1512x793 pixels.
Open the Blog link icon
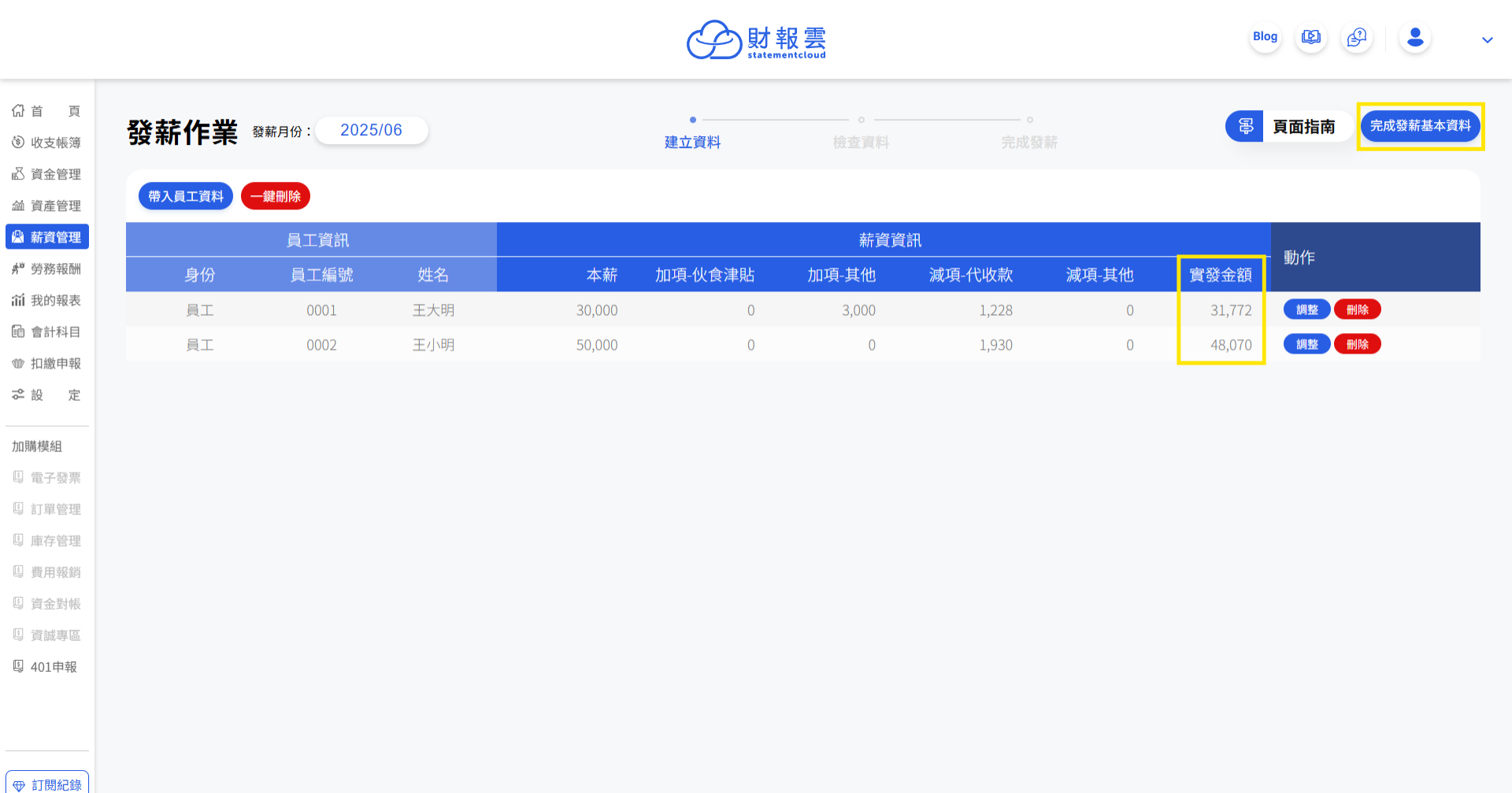[x=1265, y=37]
